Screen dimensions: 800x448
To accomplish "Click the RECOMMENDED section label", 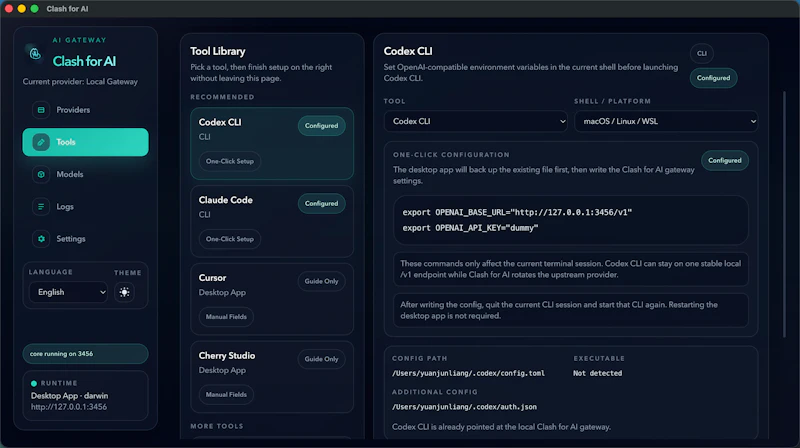I will point(222,97).
